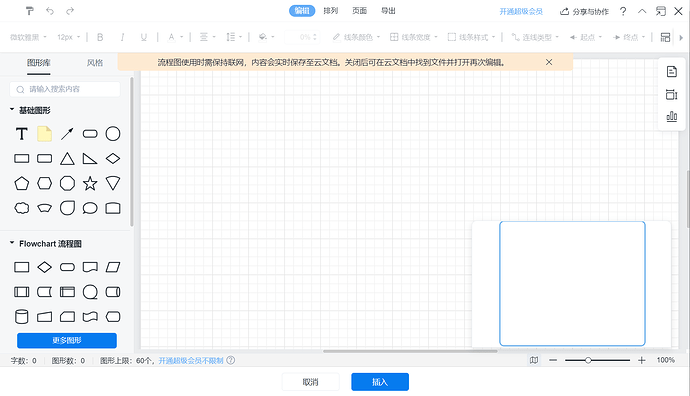Pick the speech bubble shape
This screenshot has width=690, height=396.
click(90, 208)
